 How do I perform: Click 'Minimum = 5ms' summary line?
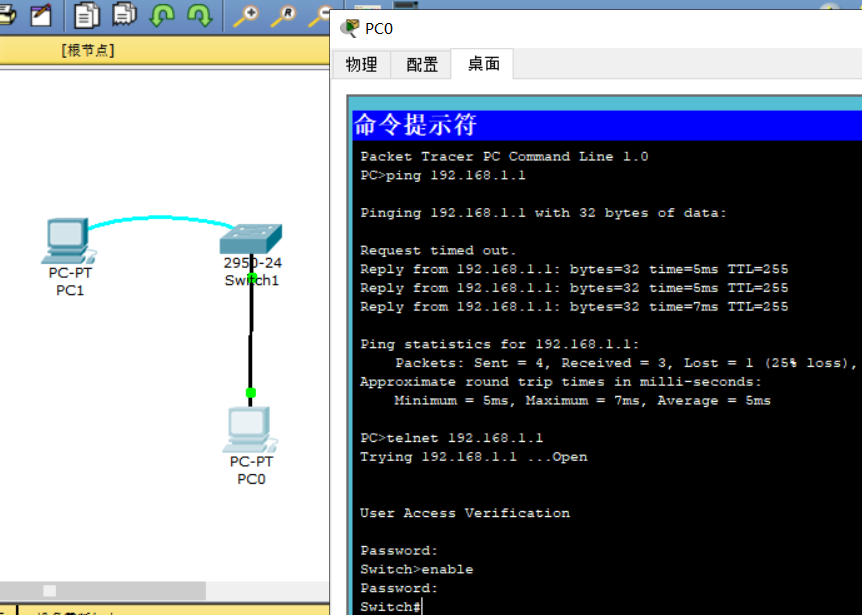pyautogui.click(x=582, y=401)
